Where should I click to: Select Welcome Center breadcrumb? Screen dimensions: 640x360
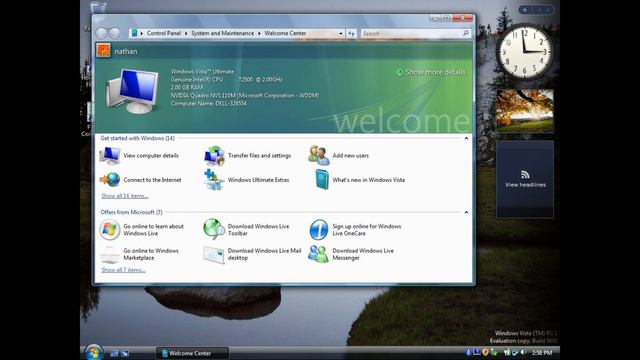click(x=285, y=33)
